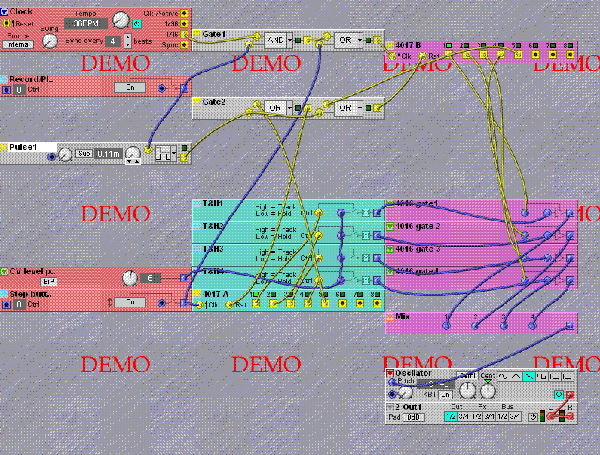600x455 pixels.
Task: Toggle the Record/Pl. On button
Action: point(130,88)
